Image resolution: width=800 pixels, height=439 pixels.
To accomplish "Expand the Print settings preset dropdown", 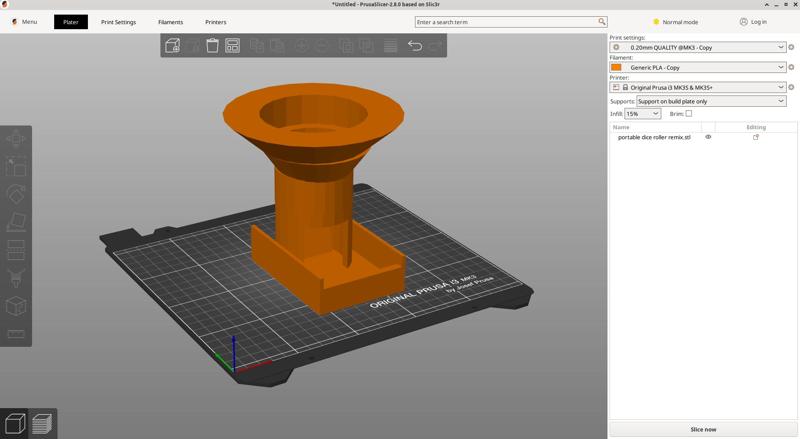I will pyautogui.click(x=781, y=47).
